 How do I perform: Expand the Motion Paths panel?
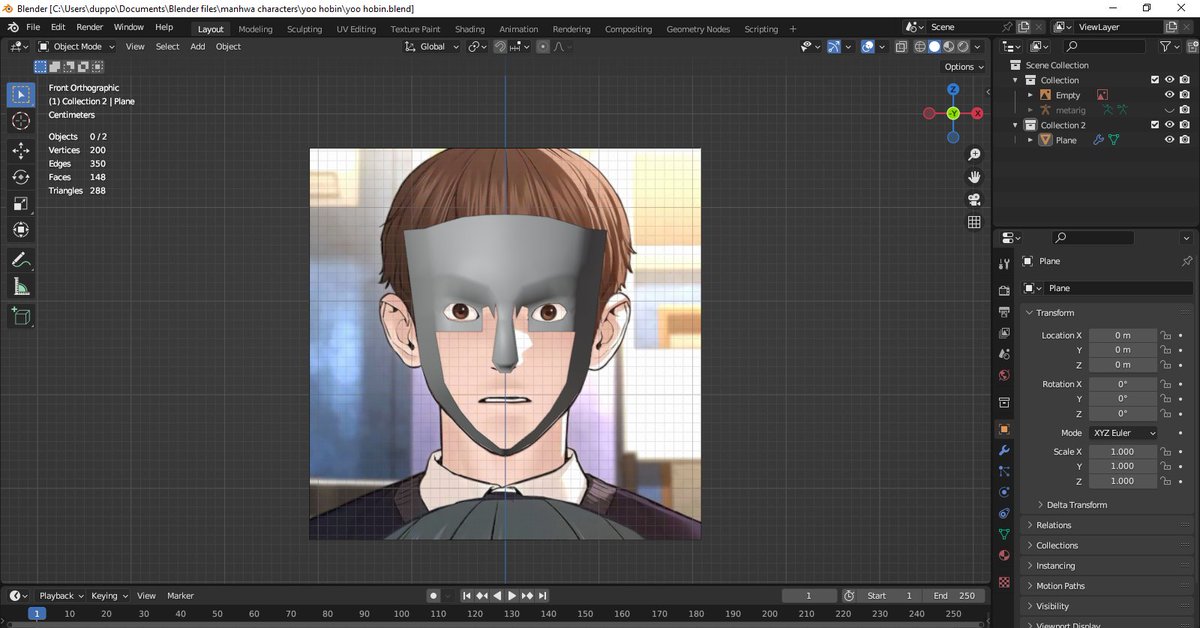[1106, 586]
